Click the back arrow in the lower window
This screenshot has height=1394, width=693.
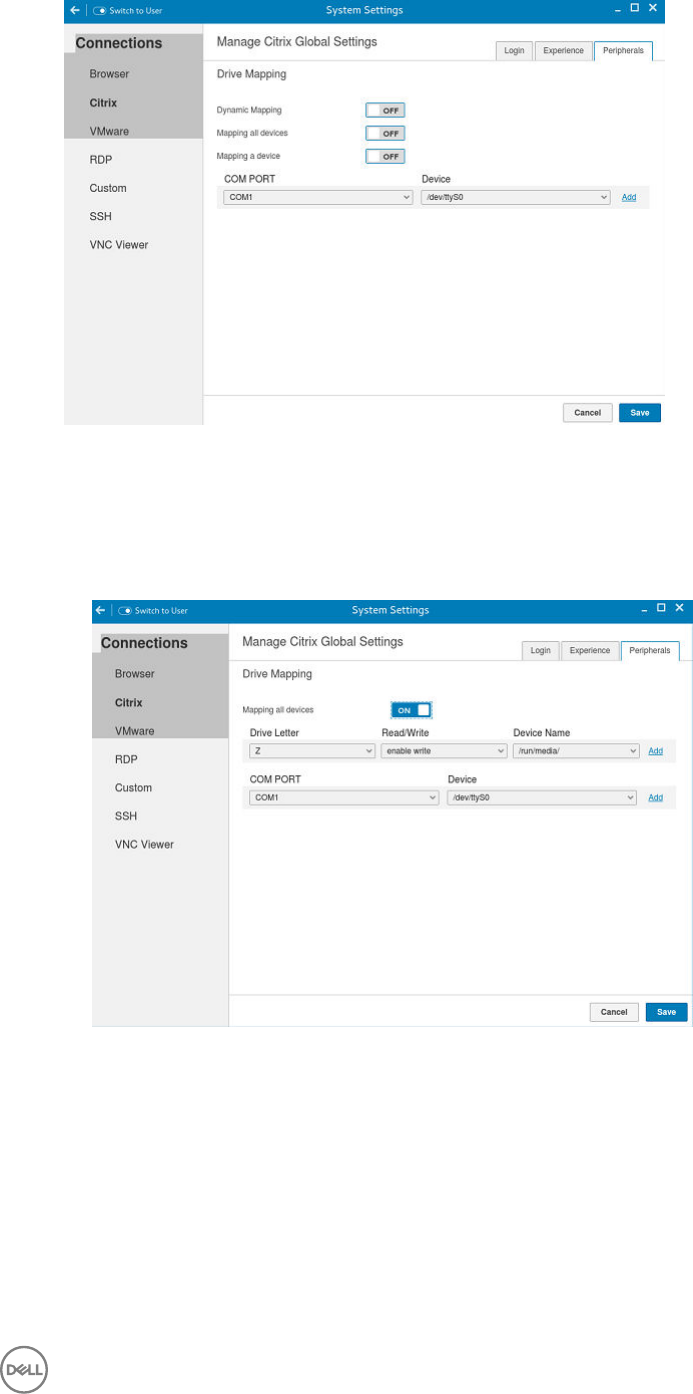[x=100, y=610]
